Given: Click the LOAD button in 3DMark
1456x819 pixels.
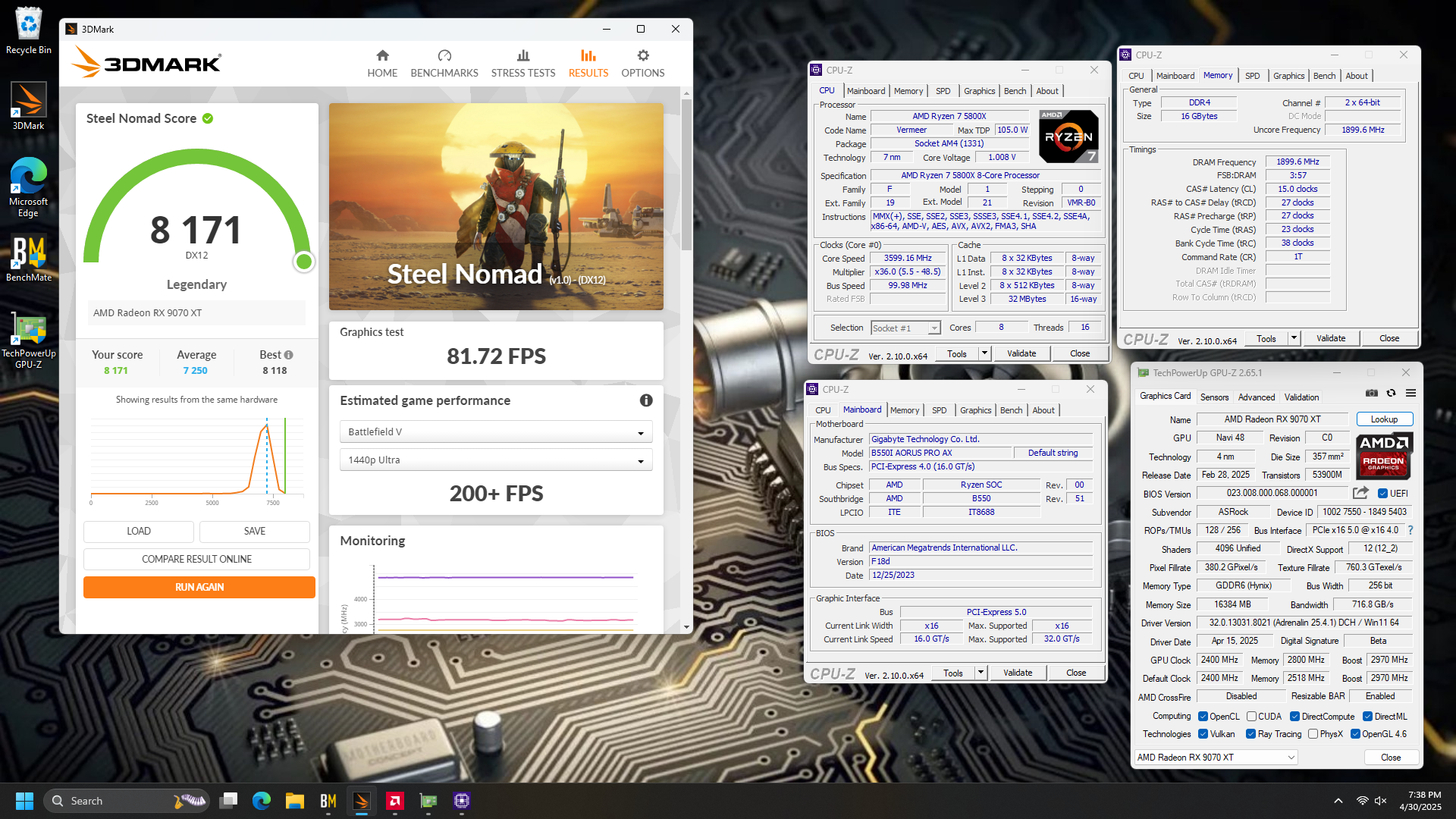Looking at the screenshot, I should 139,531.
